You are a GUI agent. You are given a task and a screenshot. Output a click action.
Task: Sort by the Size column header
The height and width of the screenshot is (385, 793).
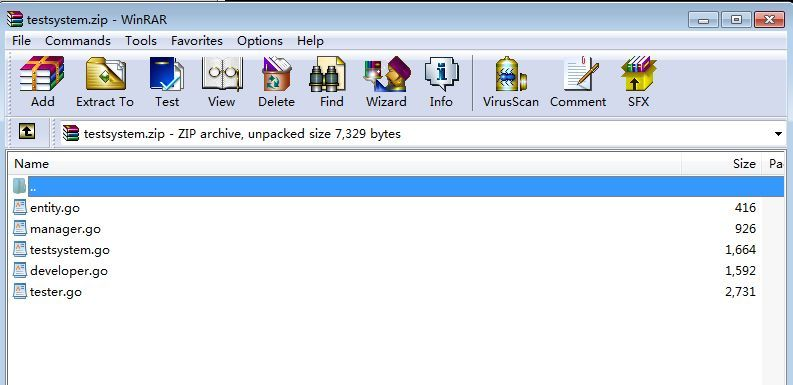pyautogui.click(x=722, y=164)
